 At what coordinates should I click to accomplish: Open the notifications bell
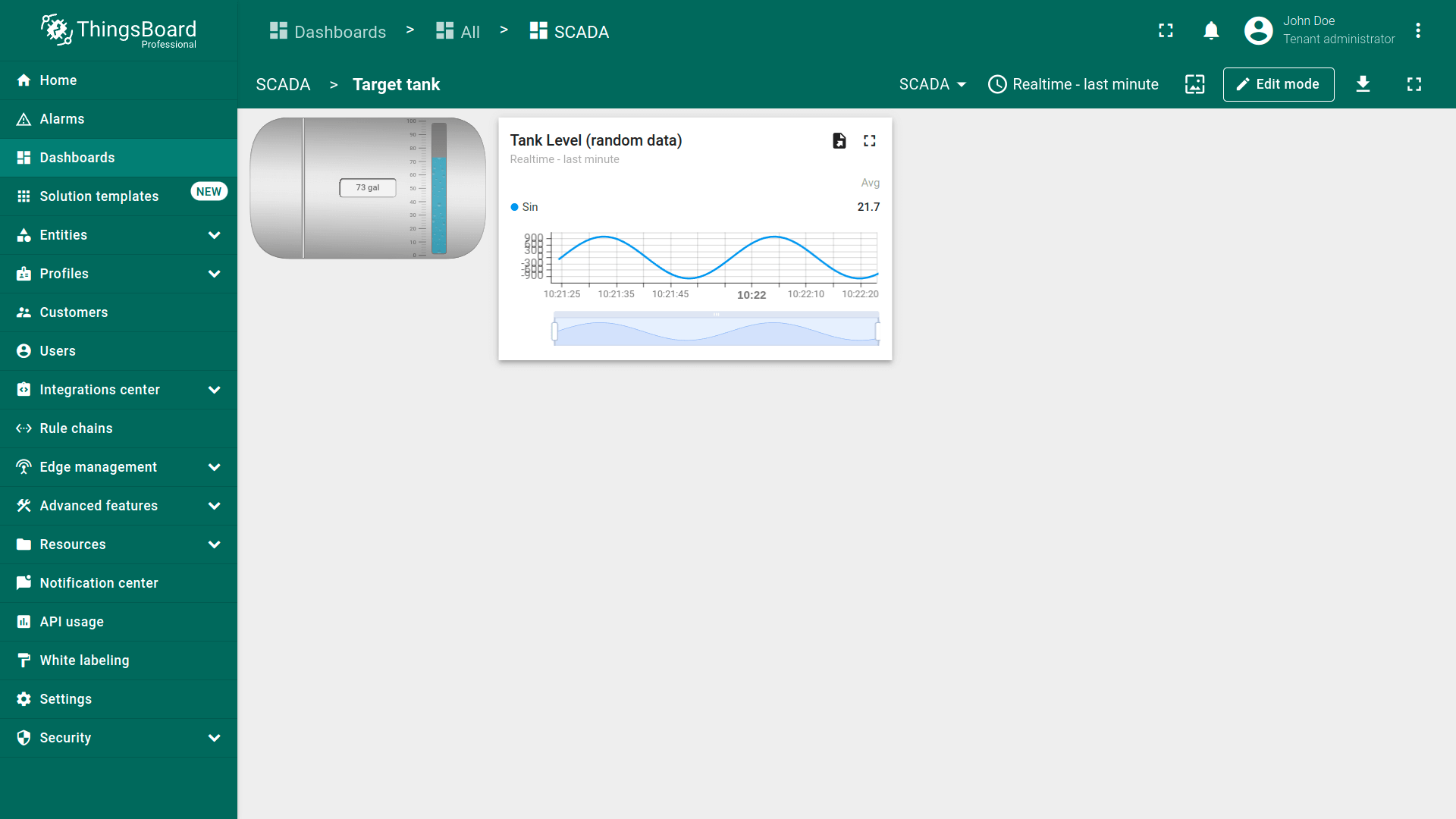pos(1211,31)
